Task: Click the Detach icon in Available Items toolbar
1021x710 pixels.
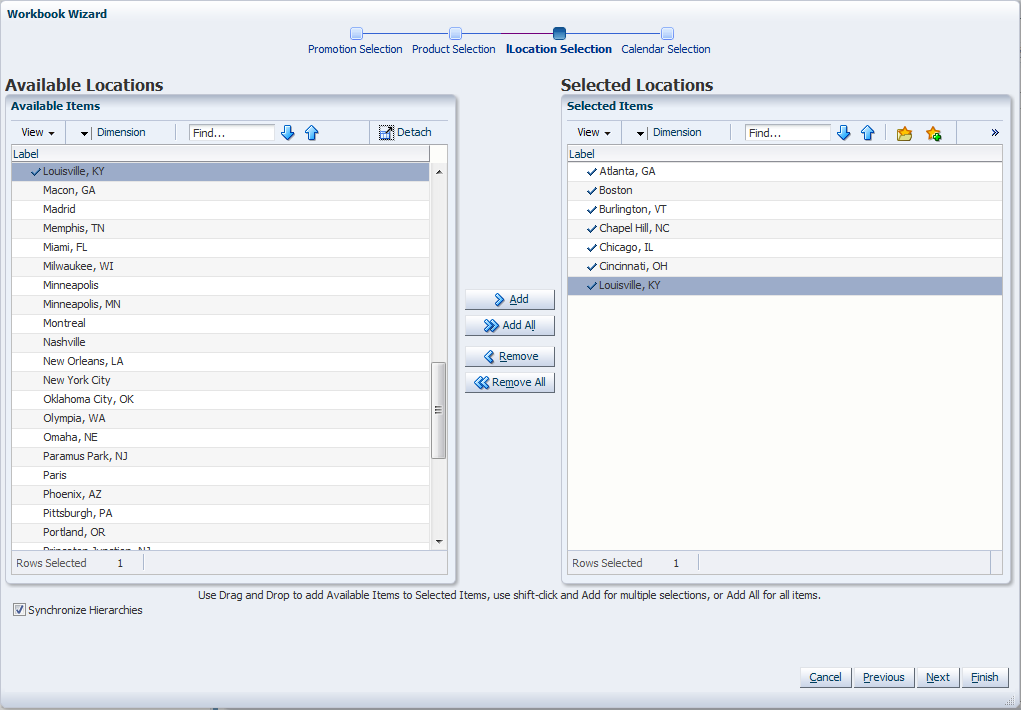Action: pyautogui.click(x=386, y=133)
